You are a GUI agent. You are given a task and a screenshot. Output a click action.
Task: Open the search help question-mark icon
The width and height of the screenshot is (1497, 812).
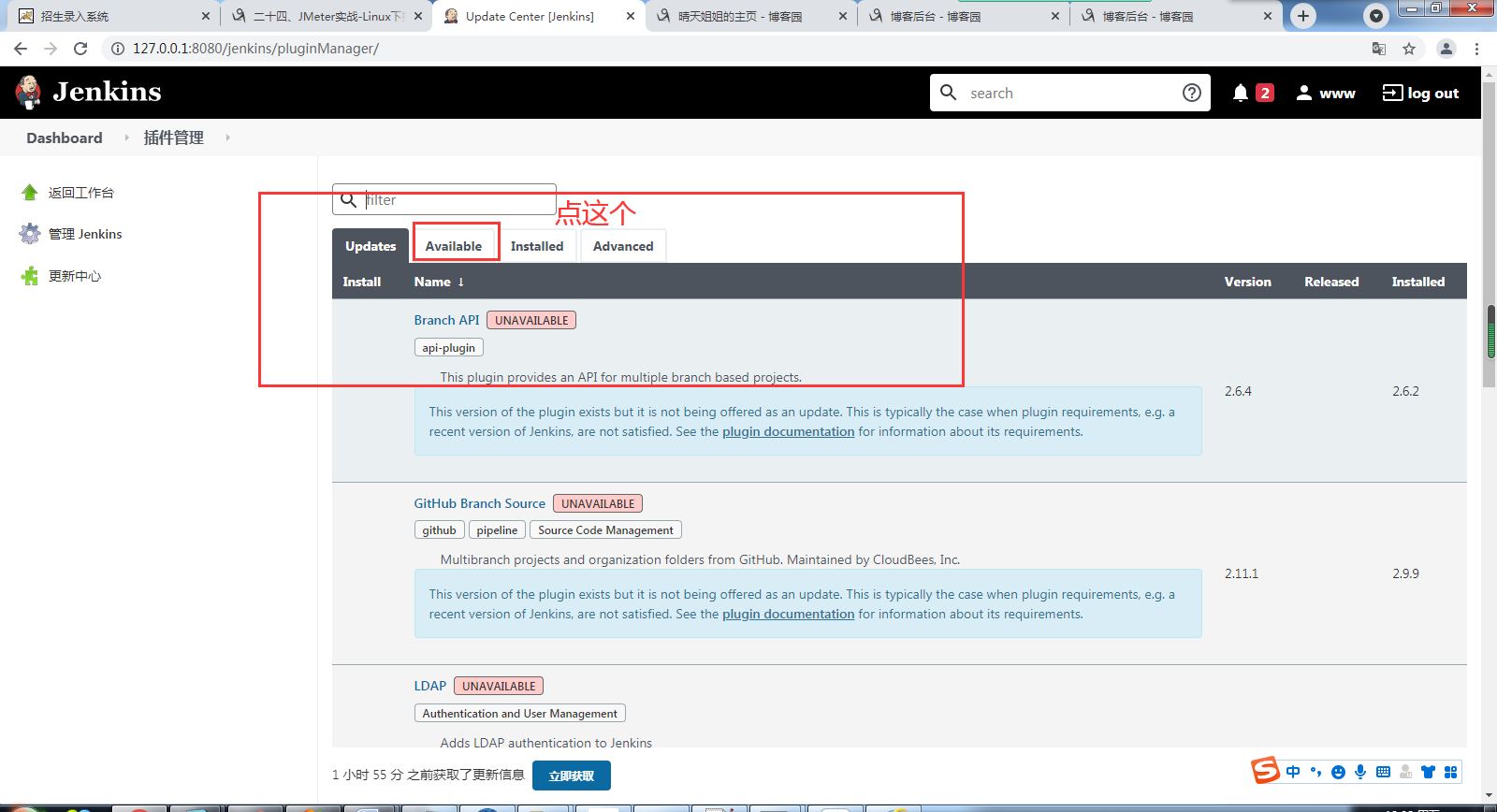click(x=1191, y=93)
